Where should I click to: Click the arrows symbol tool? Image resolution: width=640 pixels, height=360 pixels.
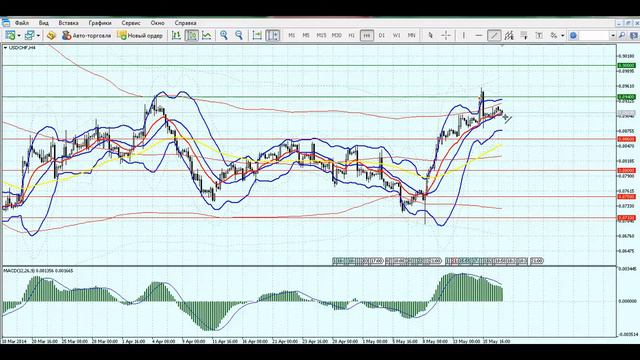click(554, 36)
